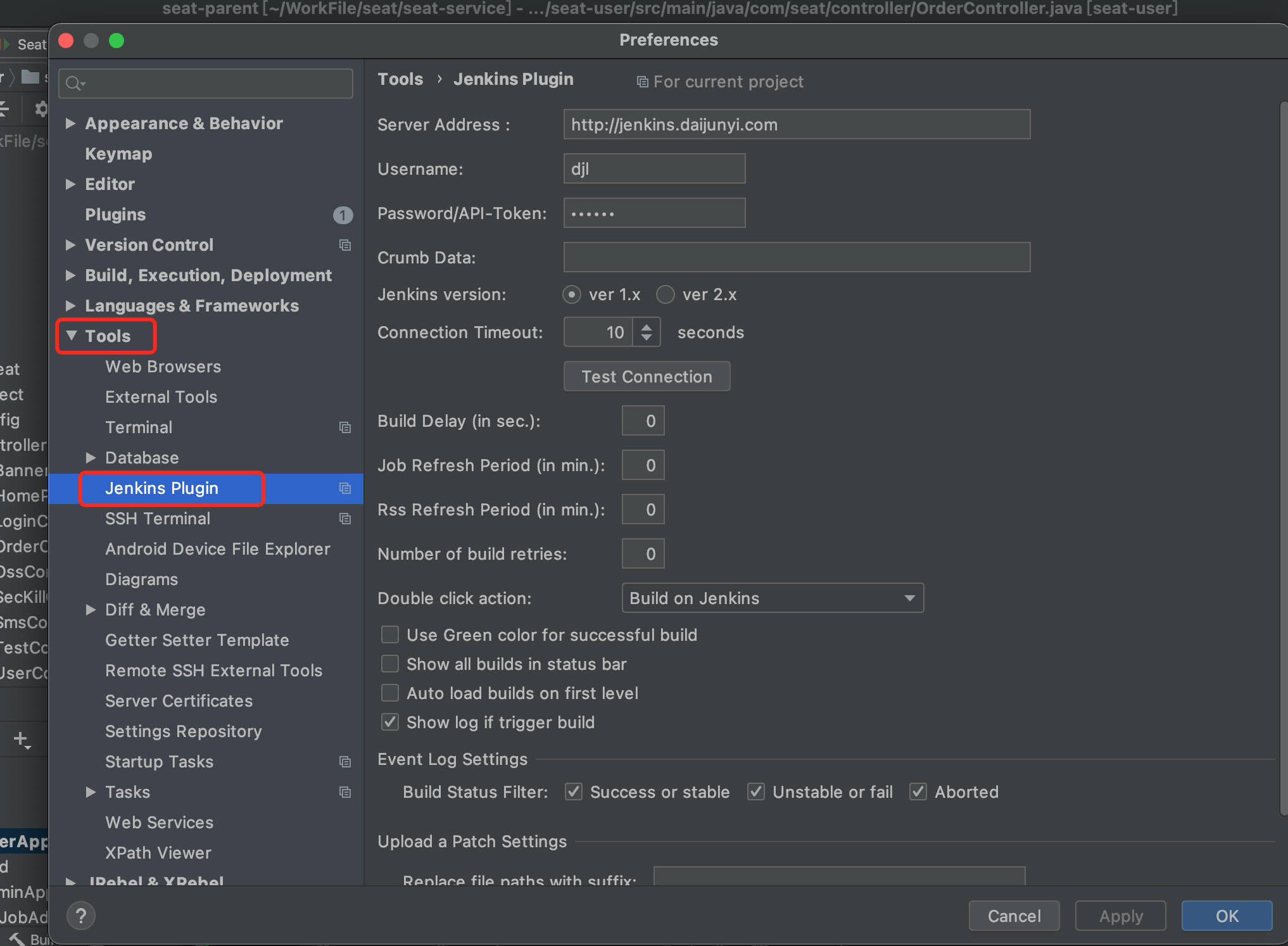1288x946 pixels.
Task: Click project-level icon beside SSH Terminal
Action: click(x=345, y=519)
